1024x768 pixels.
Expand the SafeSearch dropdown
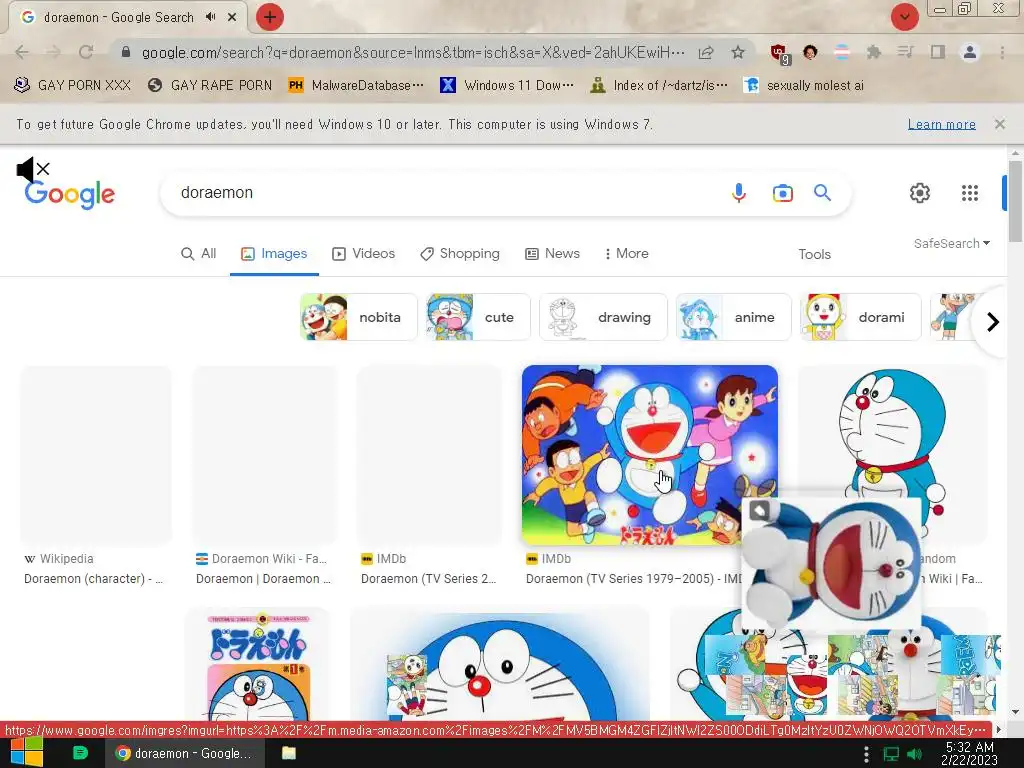[x=952, y=244]
